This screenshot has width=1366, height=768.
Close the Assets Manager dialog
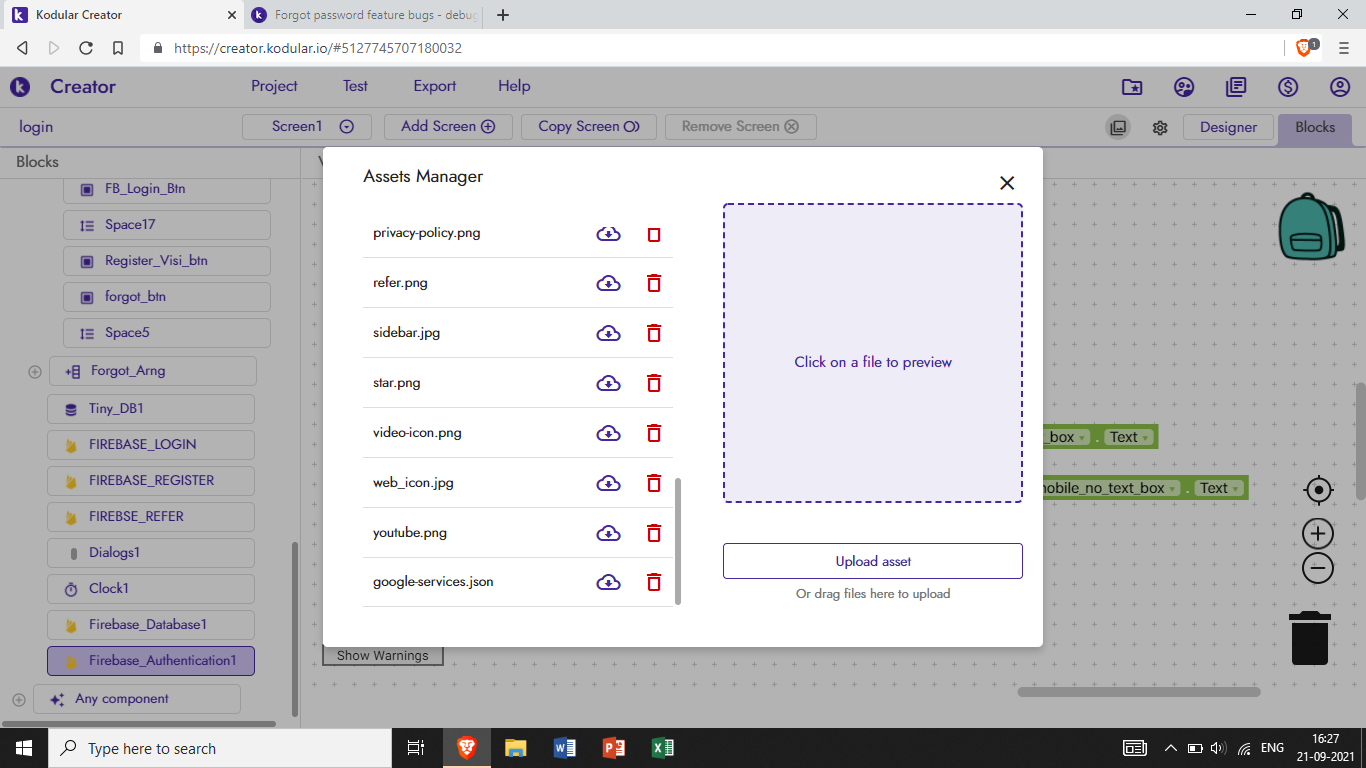[1007, 183]
